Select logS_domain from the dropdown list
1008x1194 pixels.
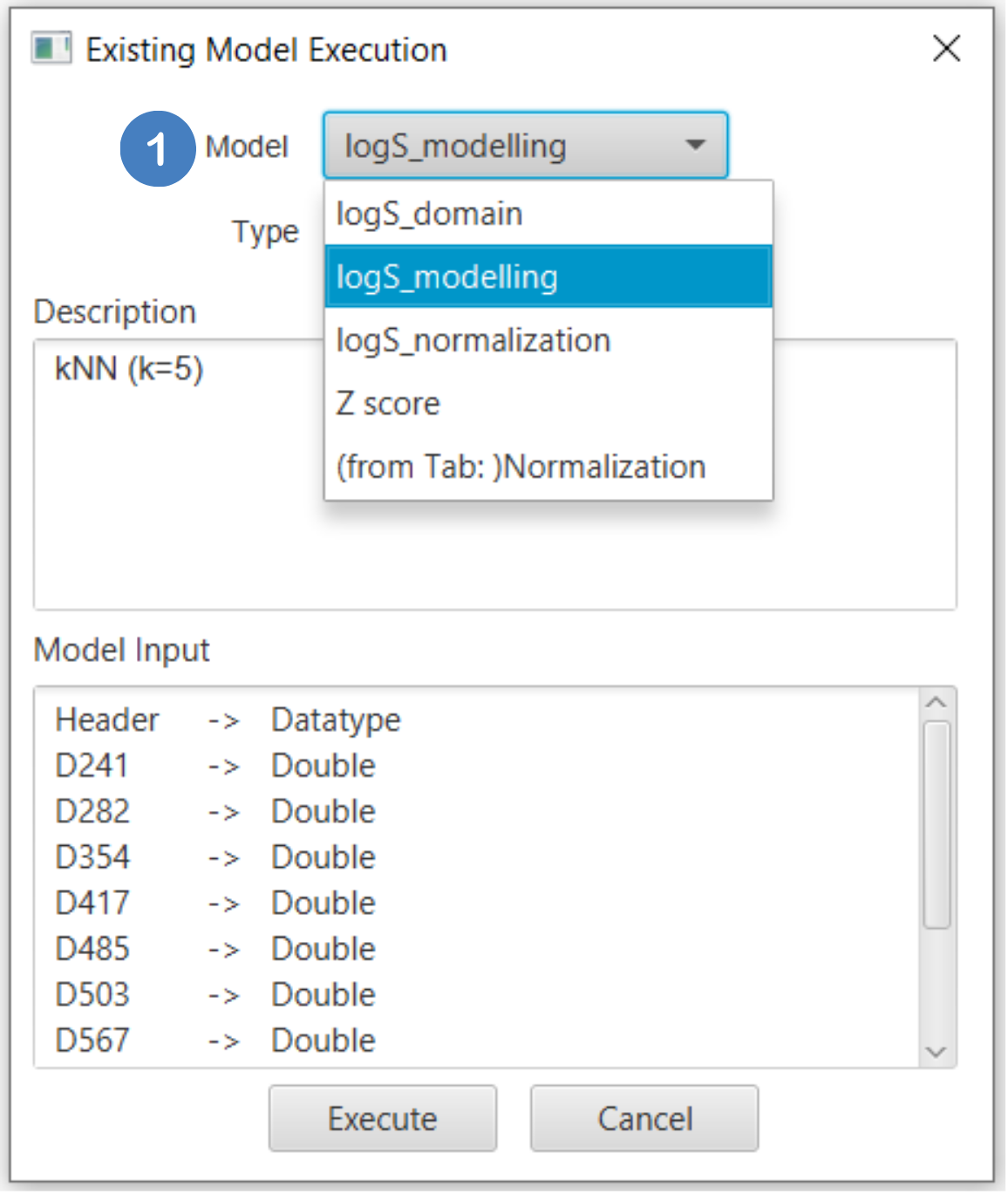(548, 214)
